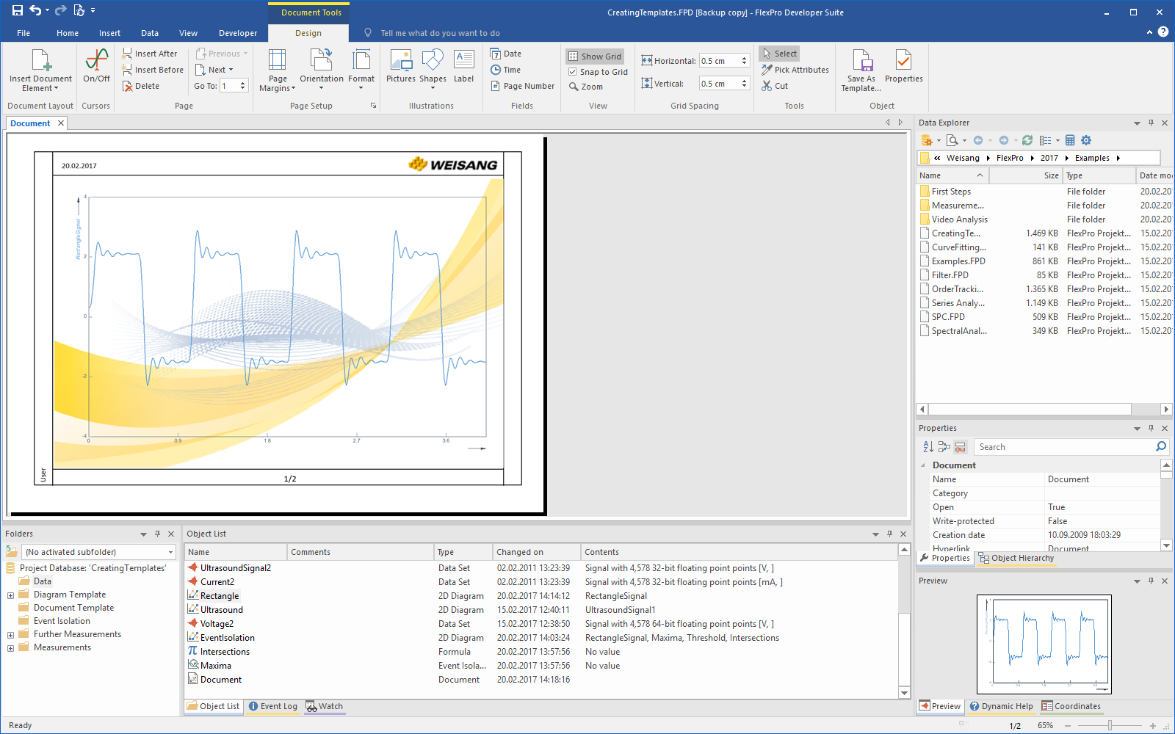Toggle cursors On/Off button
Screen dimensions: 1175x734
pos(97,62)
